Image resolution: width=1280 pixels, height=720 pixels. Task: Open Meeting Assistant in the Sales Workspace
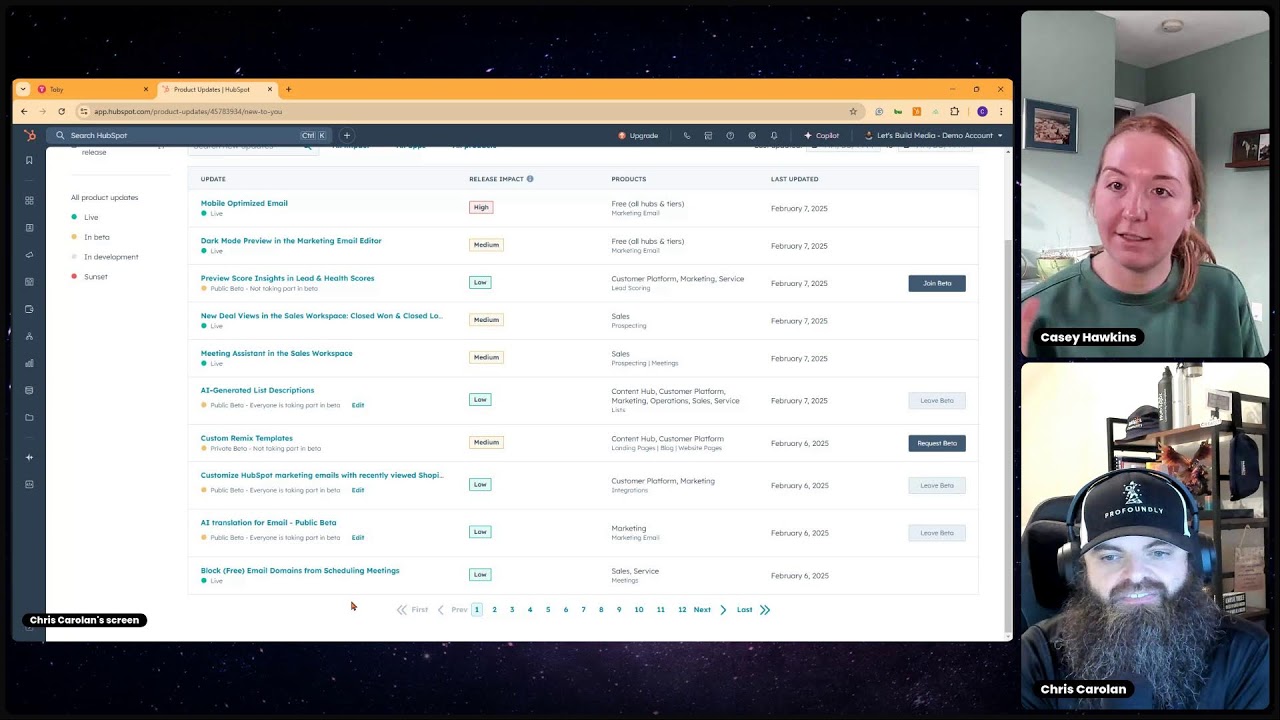pos(276,353)
